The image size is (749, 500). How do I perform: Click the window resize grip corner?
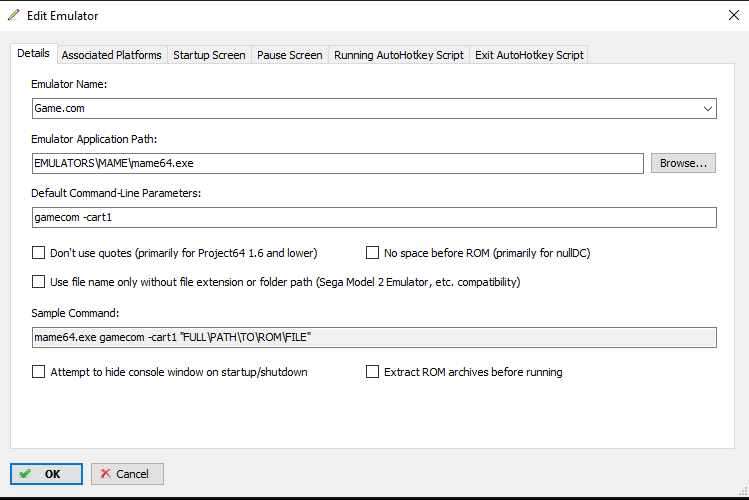coord(743,491)
